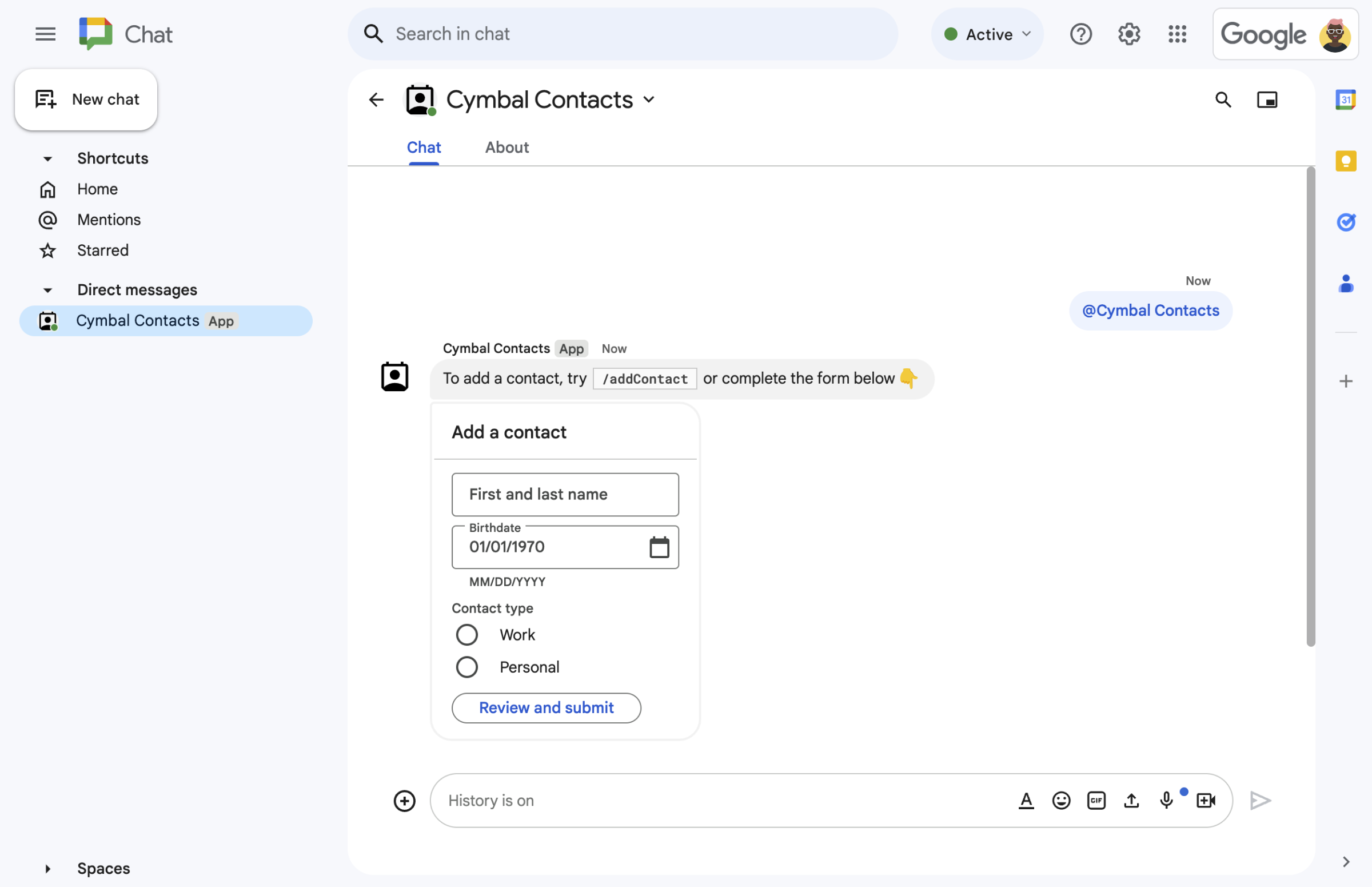The height and width of the screenshot is (887, 1372).
Task: Toggle the split screen view icon
Action: tap(1266, 98)
